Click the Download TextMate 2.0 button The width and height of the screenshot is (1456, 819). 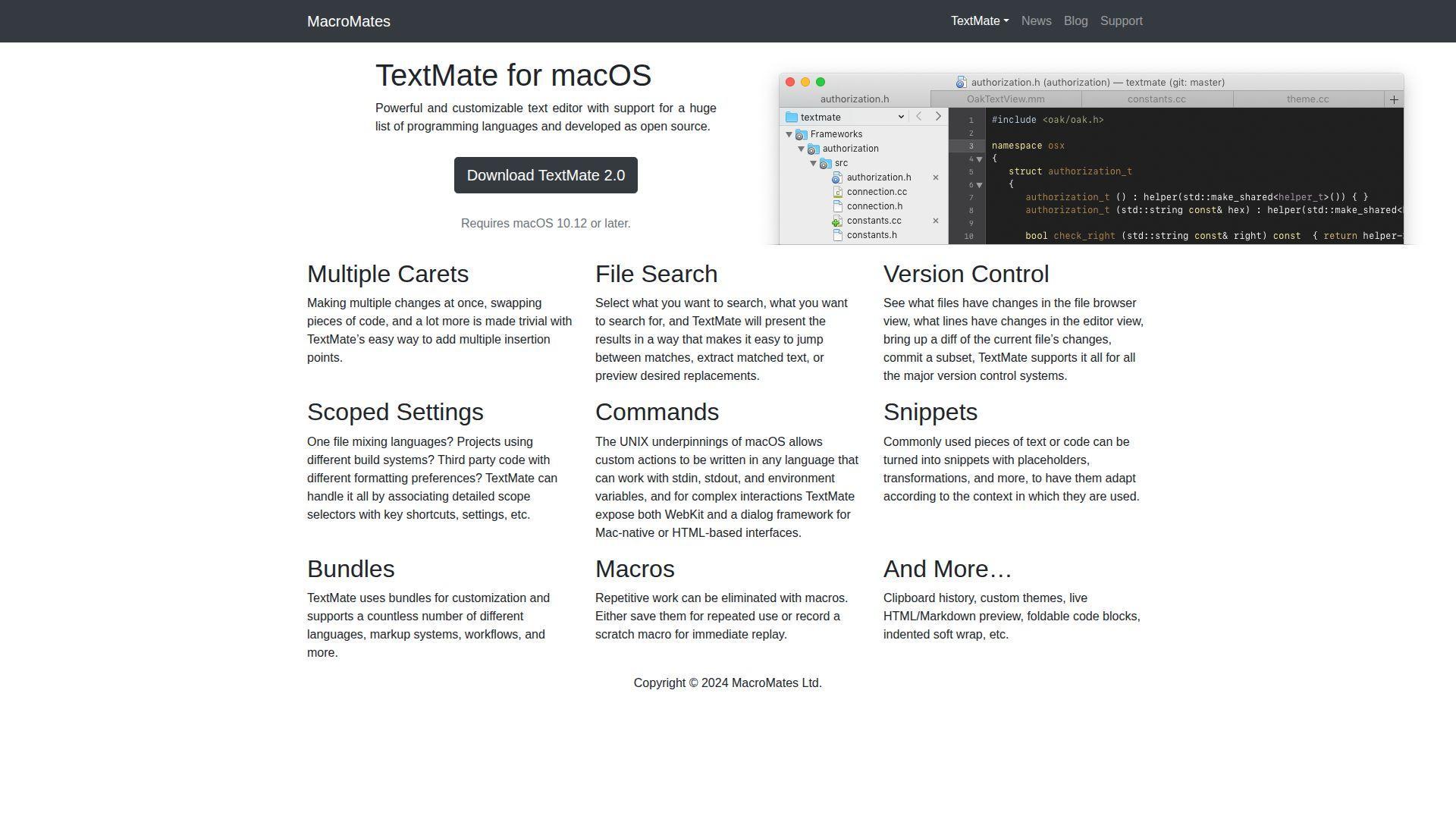(545, 174)
